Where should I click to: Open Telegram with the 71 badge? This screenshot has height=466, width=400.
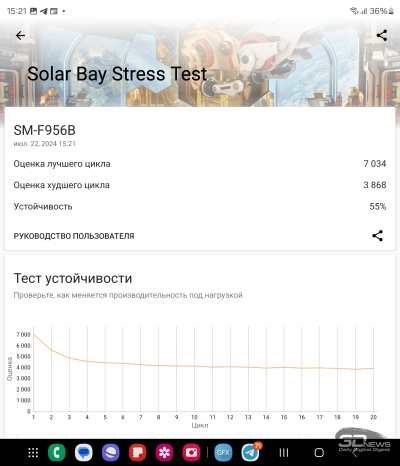click(251, 452)
